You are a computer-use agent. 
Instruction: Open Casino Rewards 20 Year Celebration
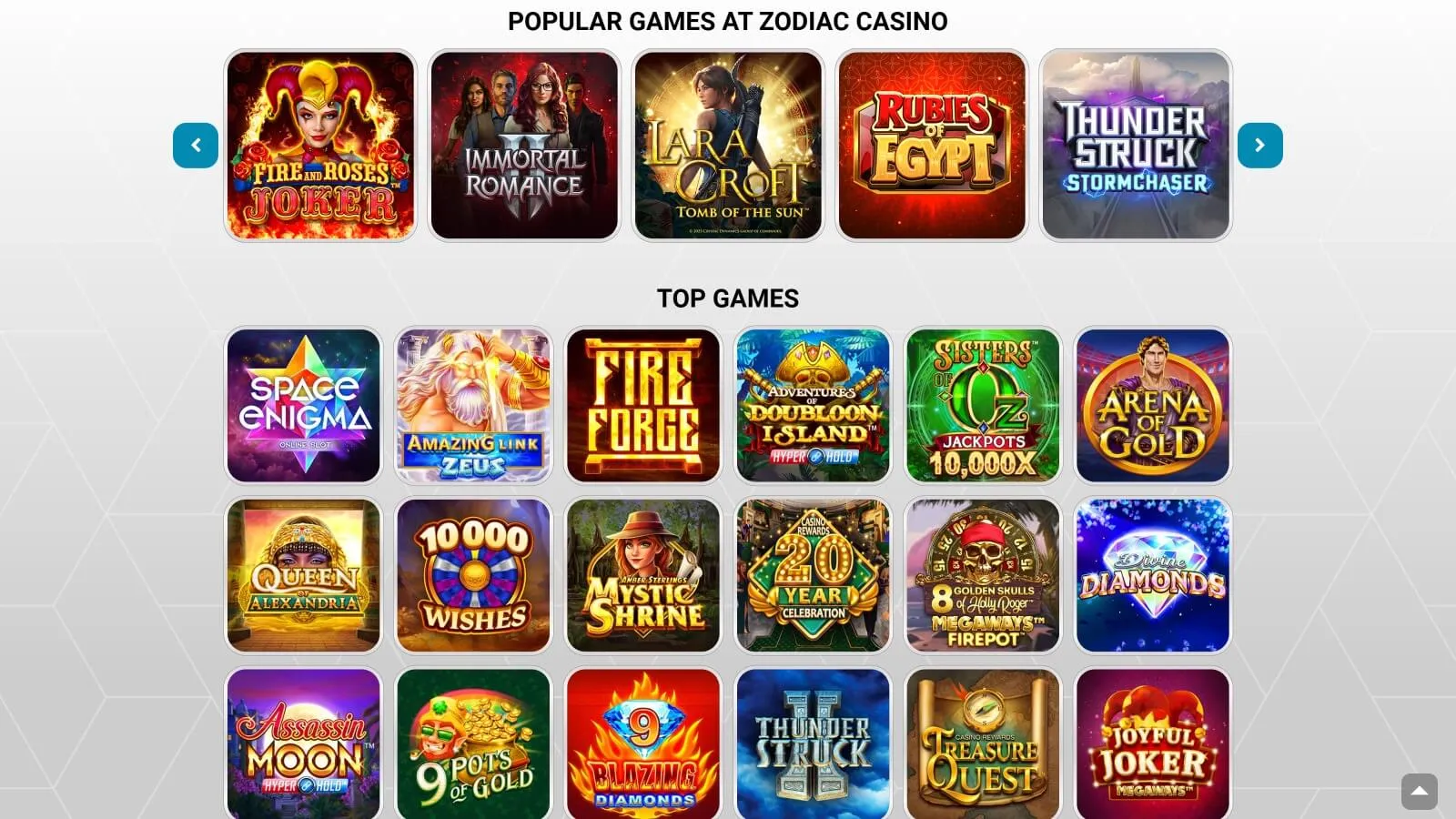[x=813, y=575]
